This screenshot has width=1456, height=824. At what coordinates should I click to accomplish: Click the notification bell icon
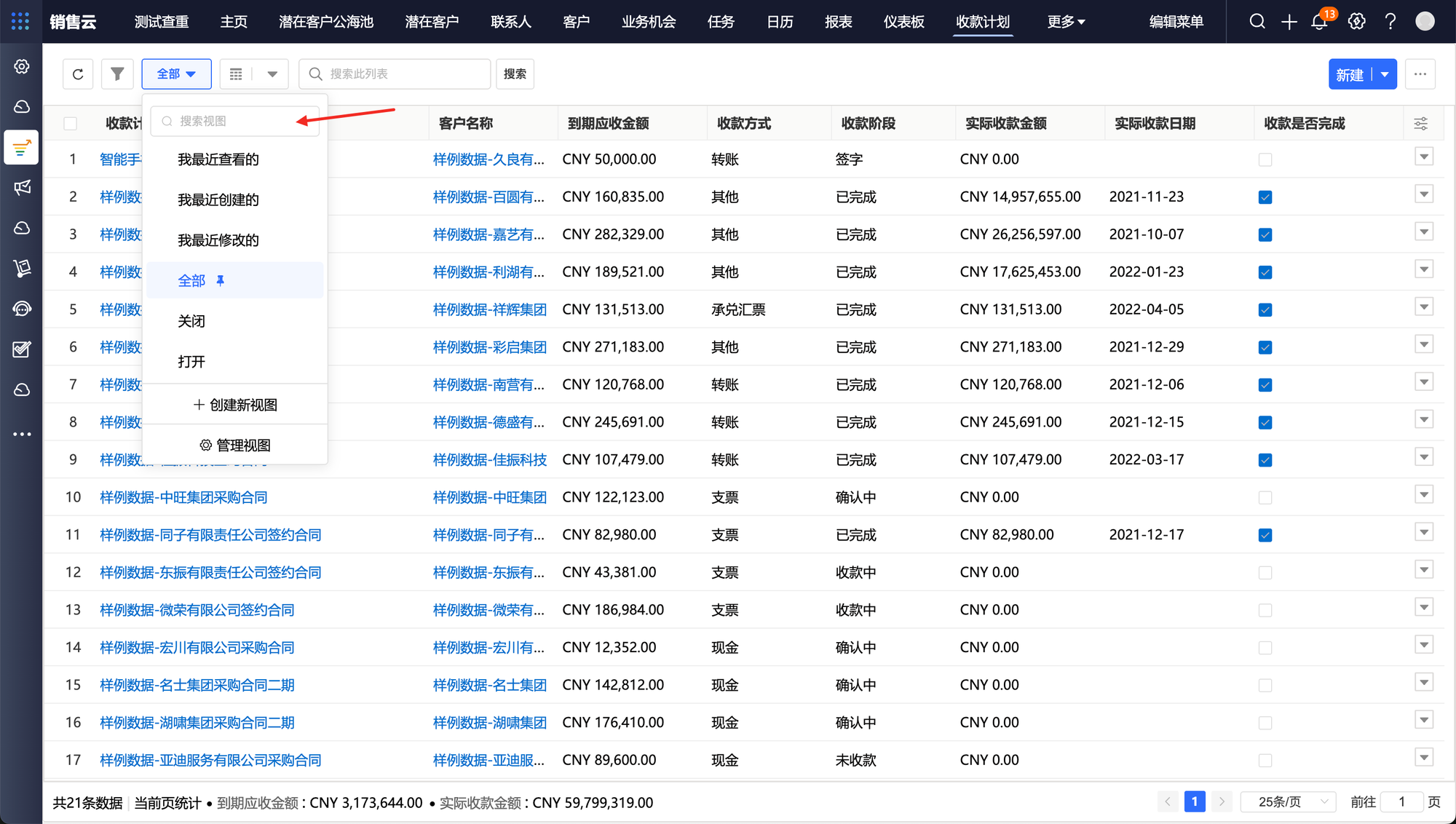coord(1319,22)
